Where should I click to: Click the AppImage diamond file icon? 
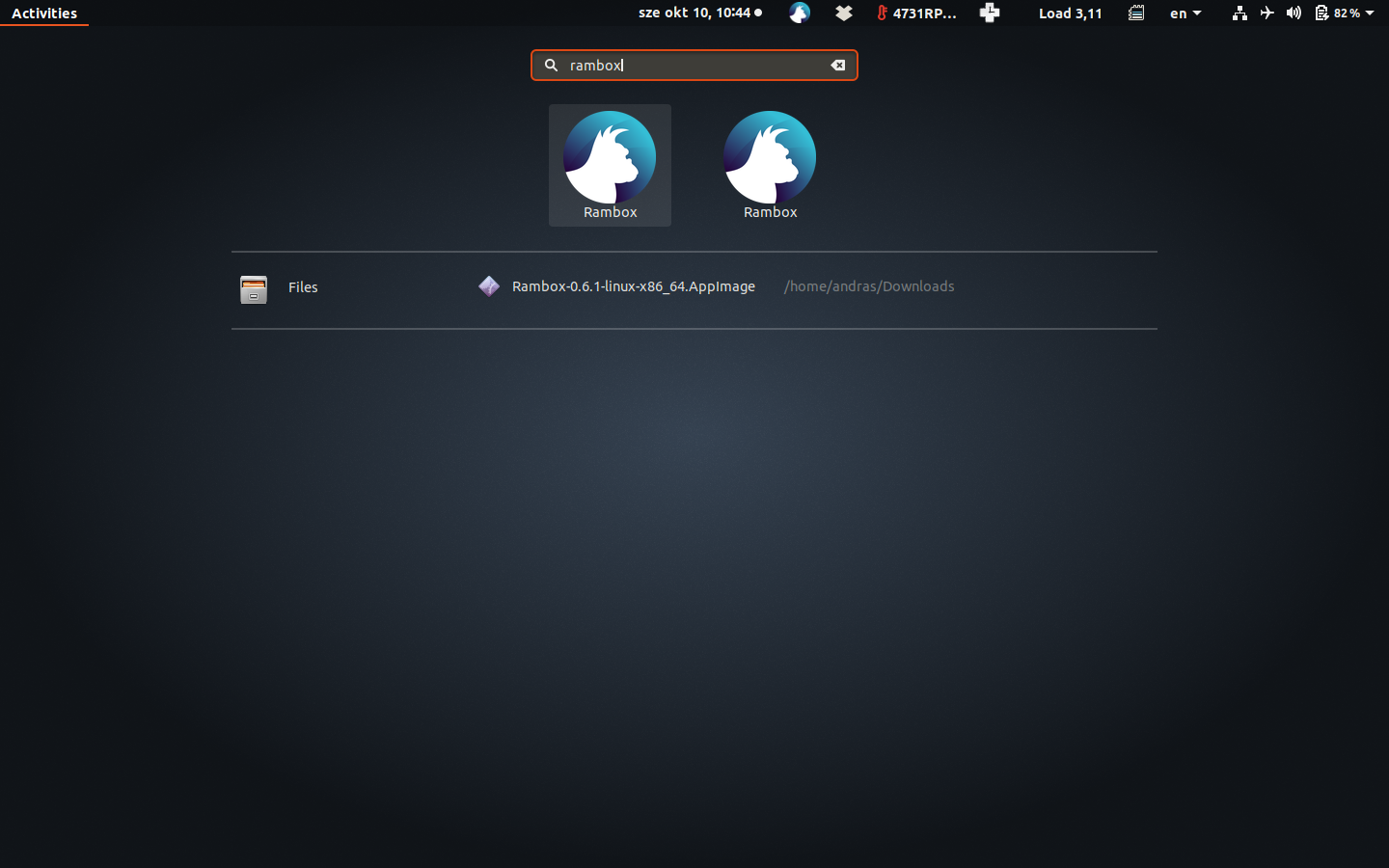pos(489,286)
